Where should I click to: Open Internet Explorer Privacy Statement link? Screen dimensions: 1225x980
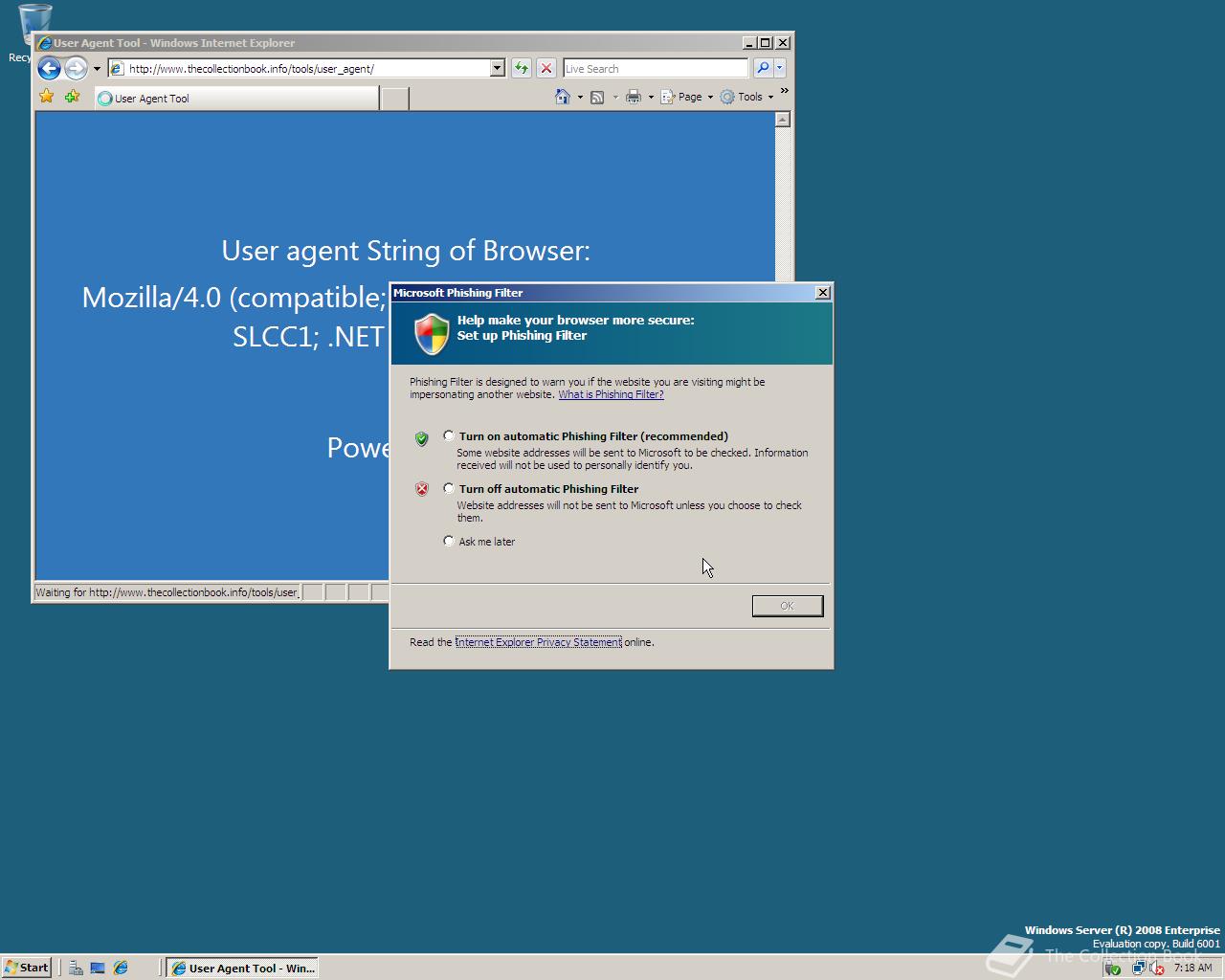pos(539,642)
